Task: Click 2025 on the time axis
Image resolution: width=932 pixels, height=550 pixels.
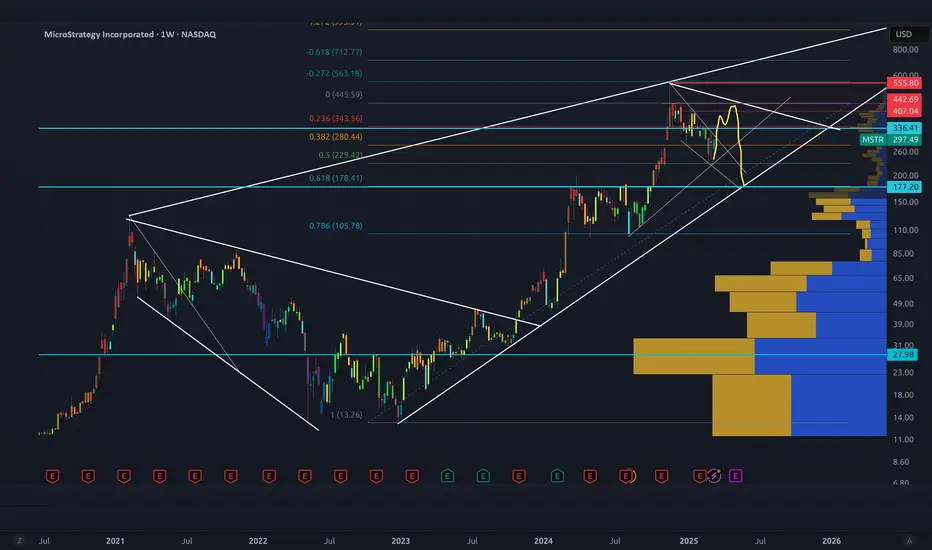Action: click(x=689, y=540)
